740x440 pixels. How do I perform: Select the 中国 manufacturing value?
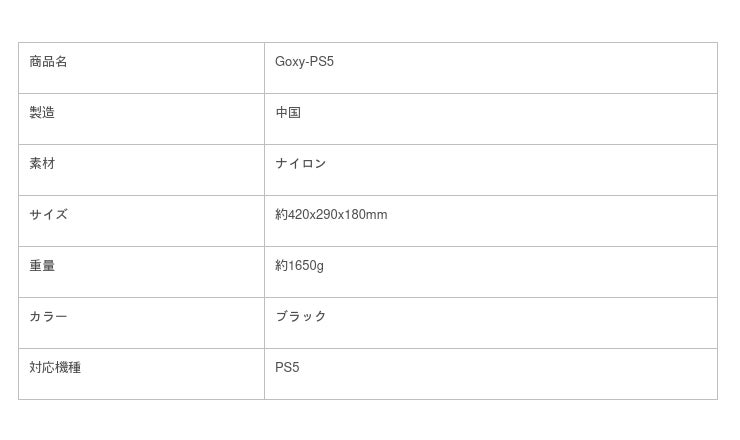288,113
